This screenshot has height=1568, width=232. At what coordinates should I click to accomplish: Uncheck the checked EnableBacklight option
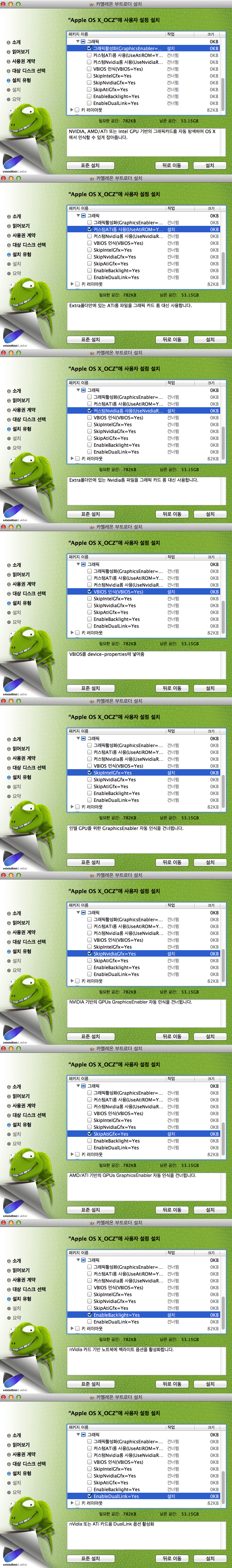pos(89,1315)
